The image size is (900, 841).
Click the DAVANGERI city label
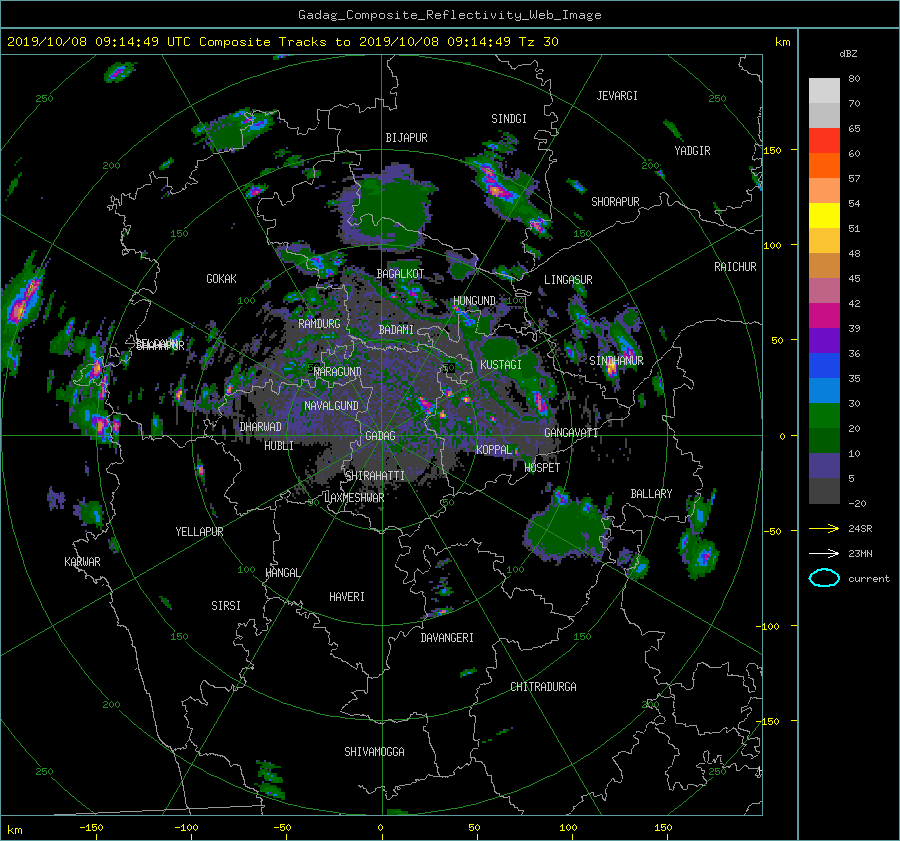point(447,638)
